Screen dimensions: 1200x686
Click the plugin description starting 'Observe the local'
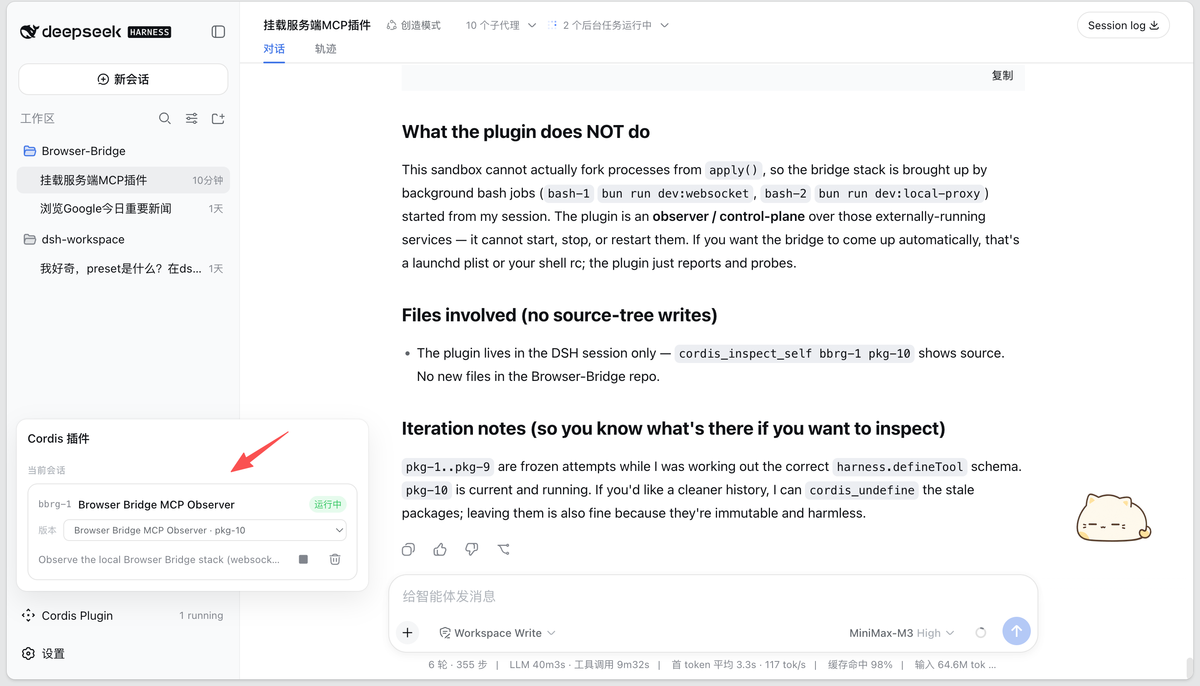click(x=159, y=560)
